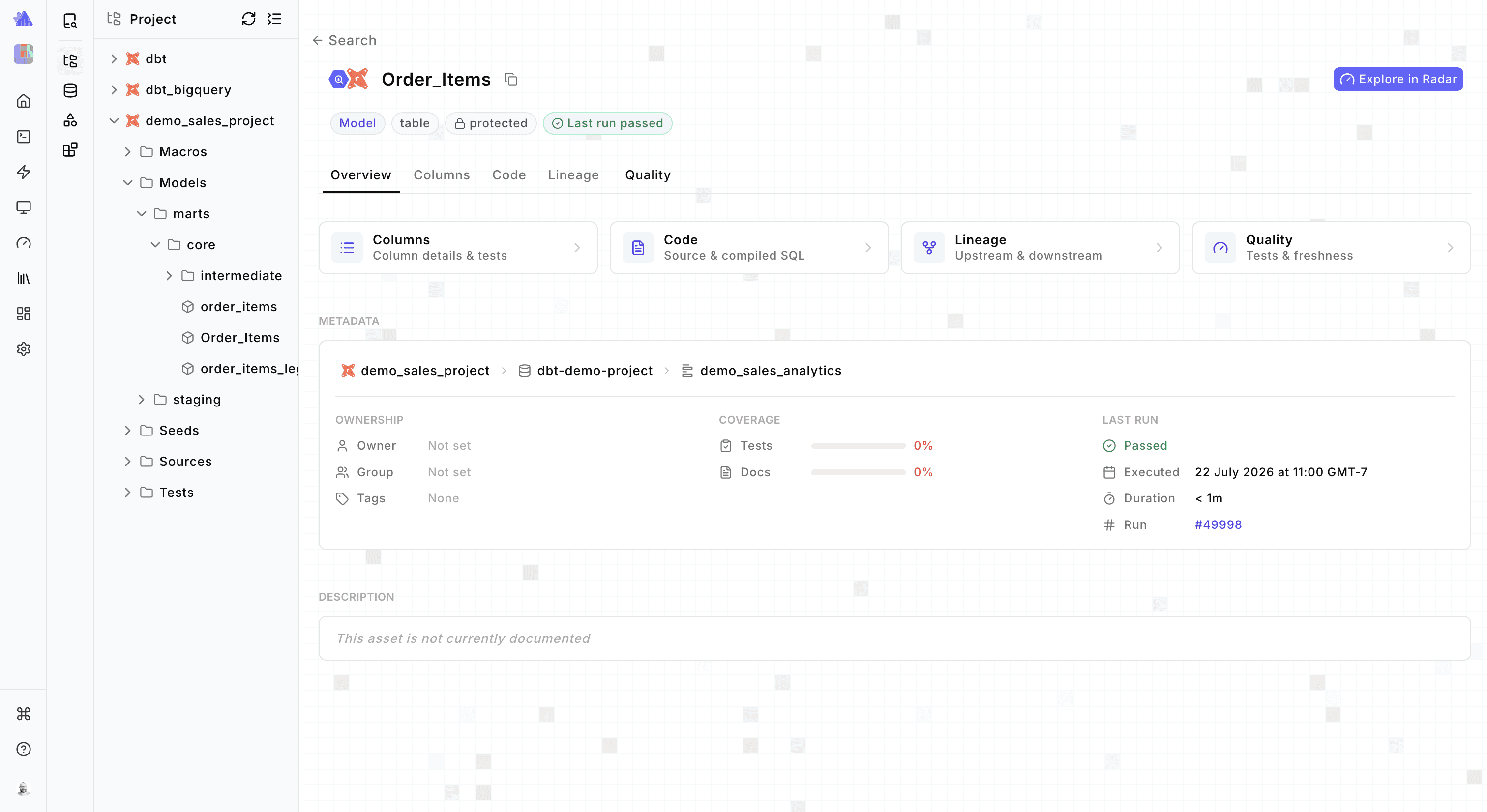Switch to the Lineage tab
The image size is (1487, 812).
pos(573,175)
